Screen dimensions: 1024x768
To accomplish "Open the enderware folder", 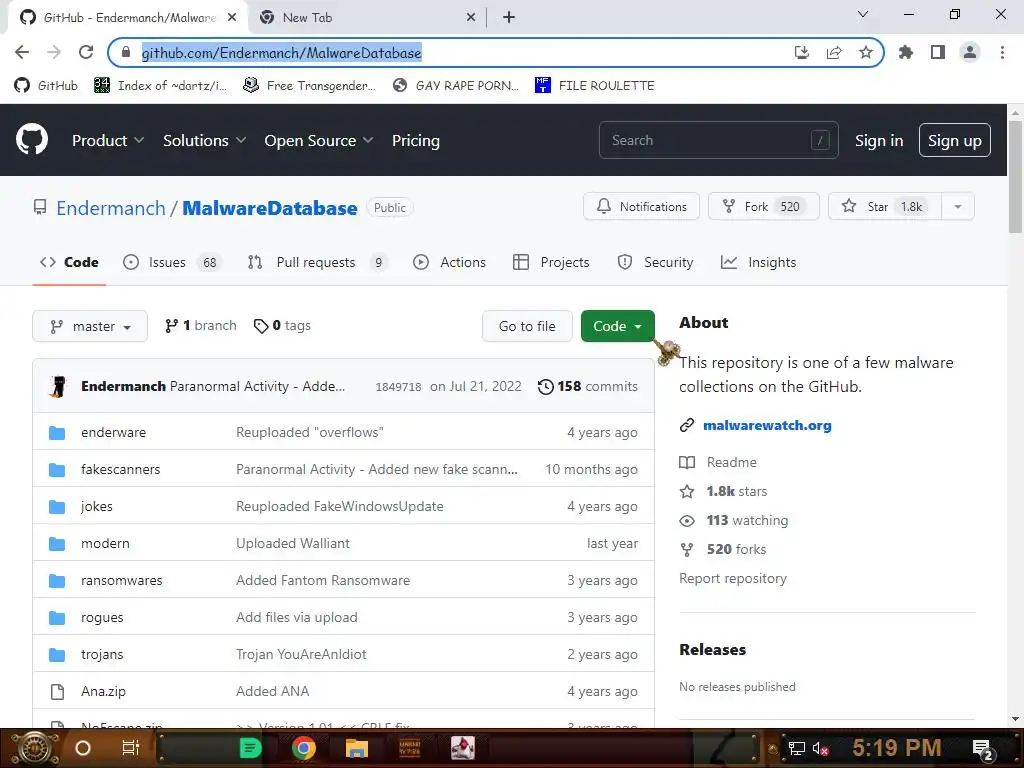I will pos(114,432).
